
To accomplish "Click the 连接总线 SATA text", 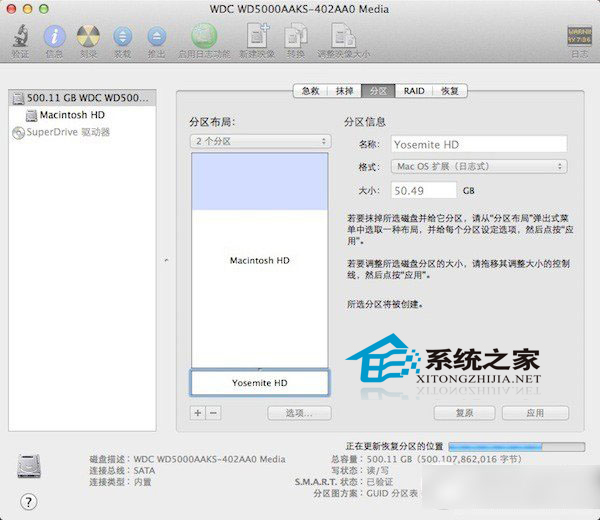I will coord(122,471).
